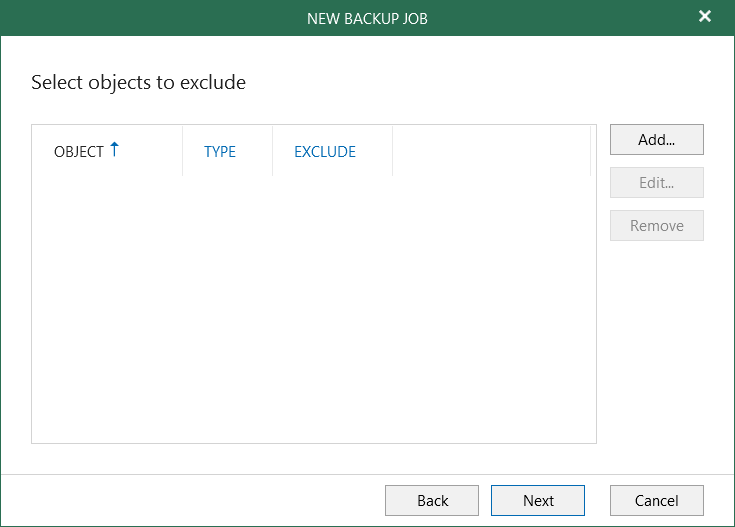Click the divider at the header's far right
The height and width of the screenshot is (527, 735).
[591, 152]
